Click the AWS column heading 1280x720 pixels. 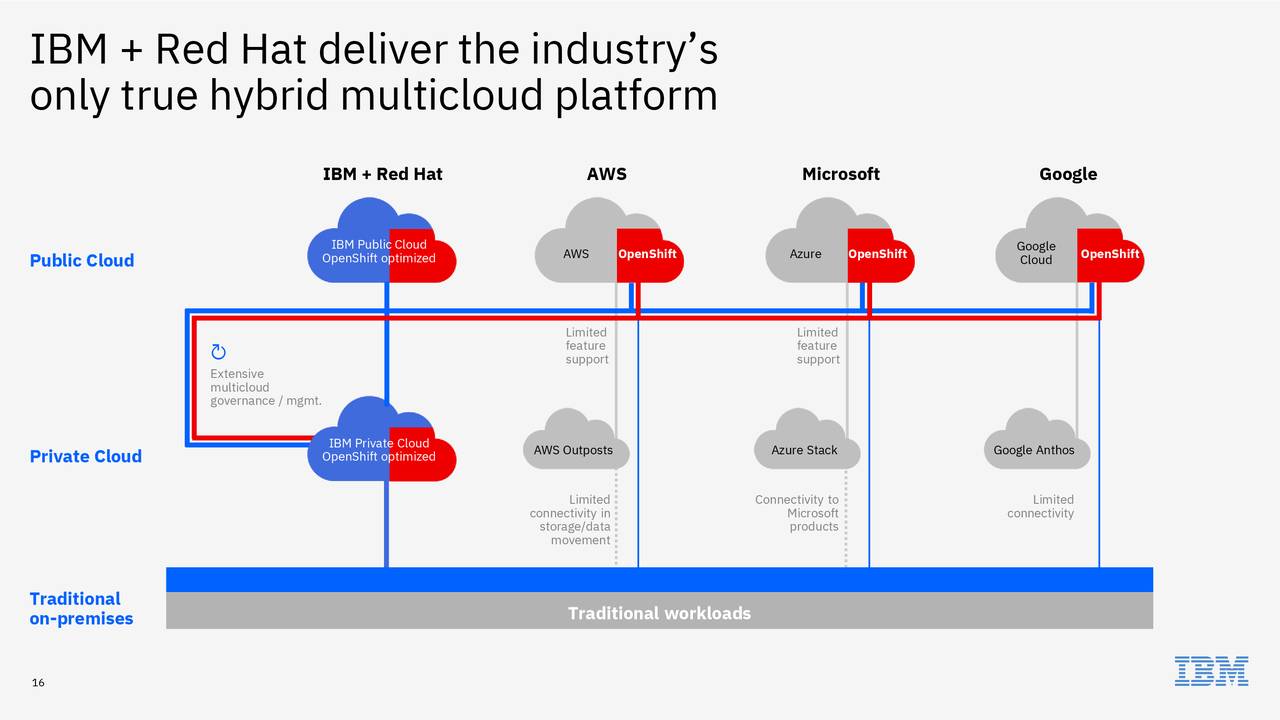607,174
